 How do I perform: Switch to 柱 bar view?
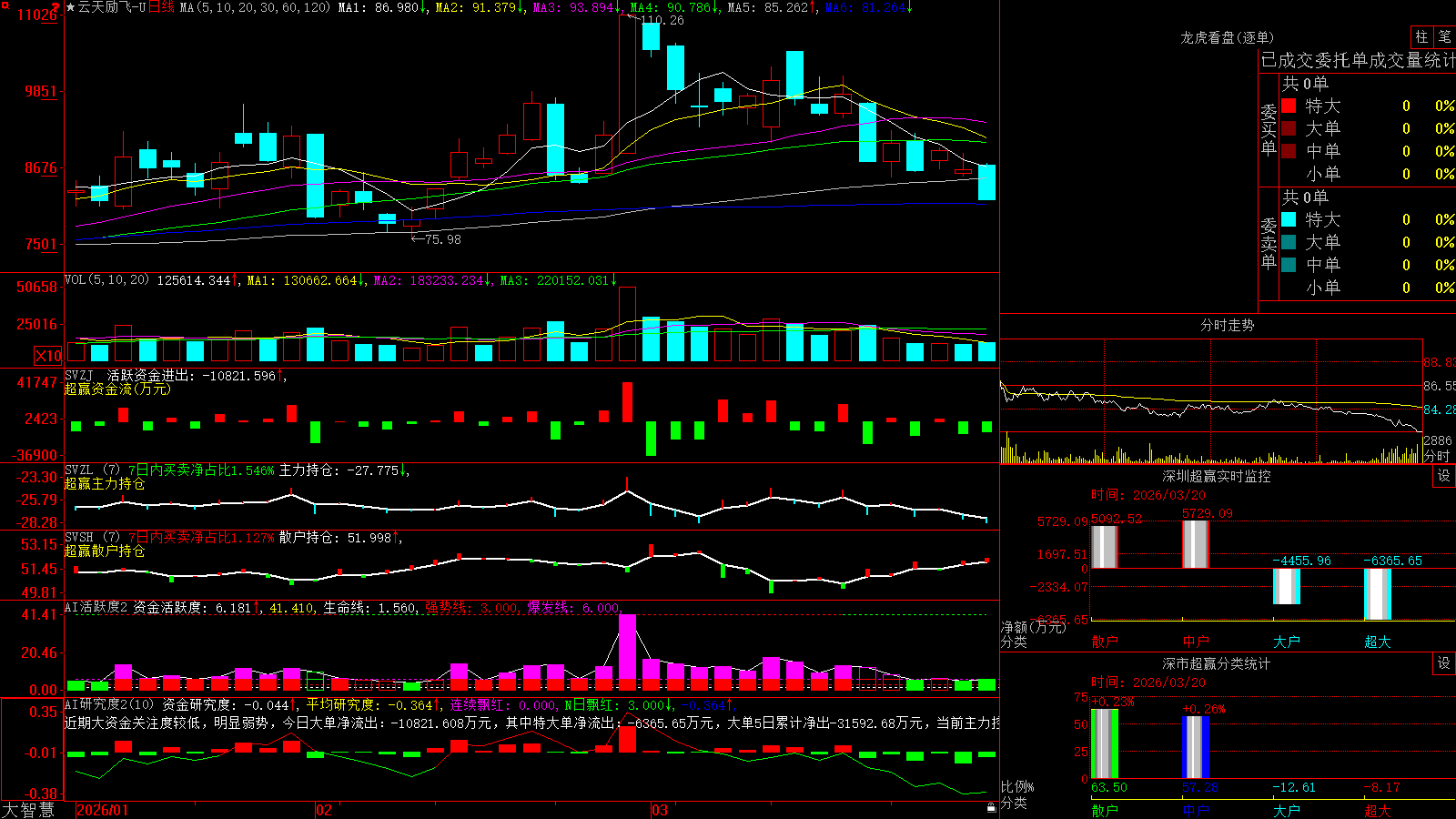point(1421,36)
